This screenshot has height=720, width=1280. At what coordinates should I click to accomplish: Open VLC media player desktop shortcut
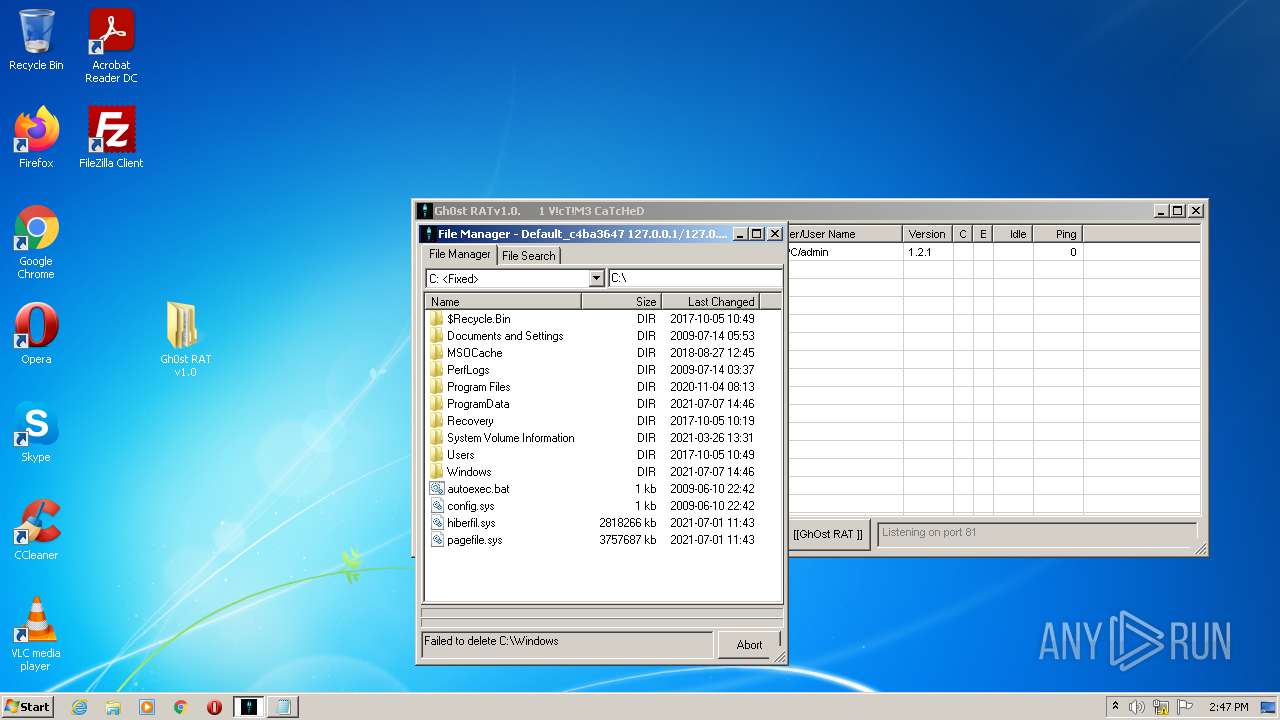(36, 634)
